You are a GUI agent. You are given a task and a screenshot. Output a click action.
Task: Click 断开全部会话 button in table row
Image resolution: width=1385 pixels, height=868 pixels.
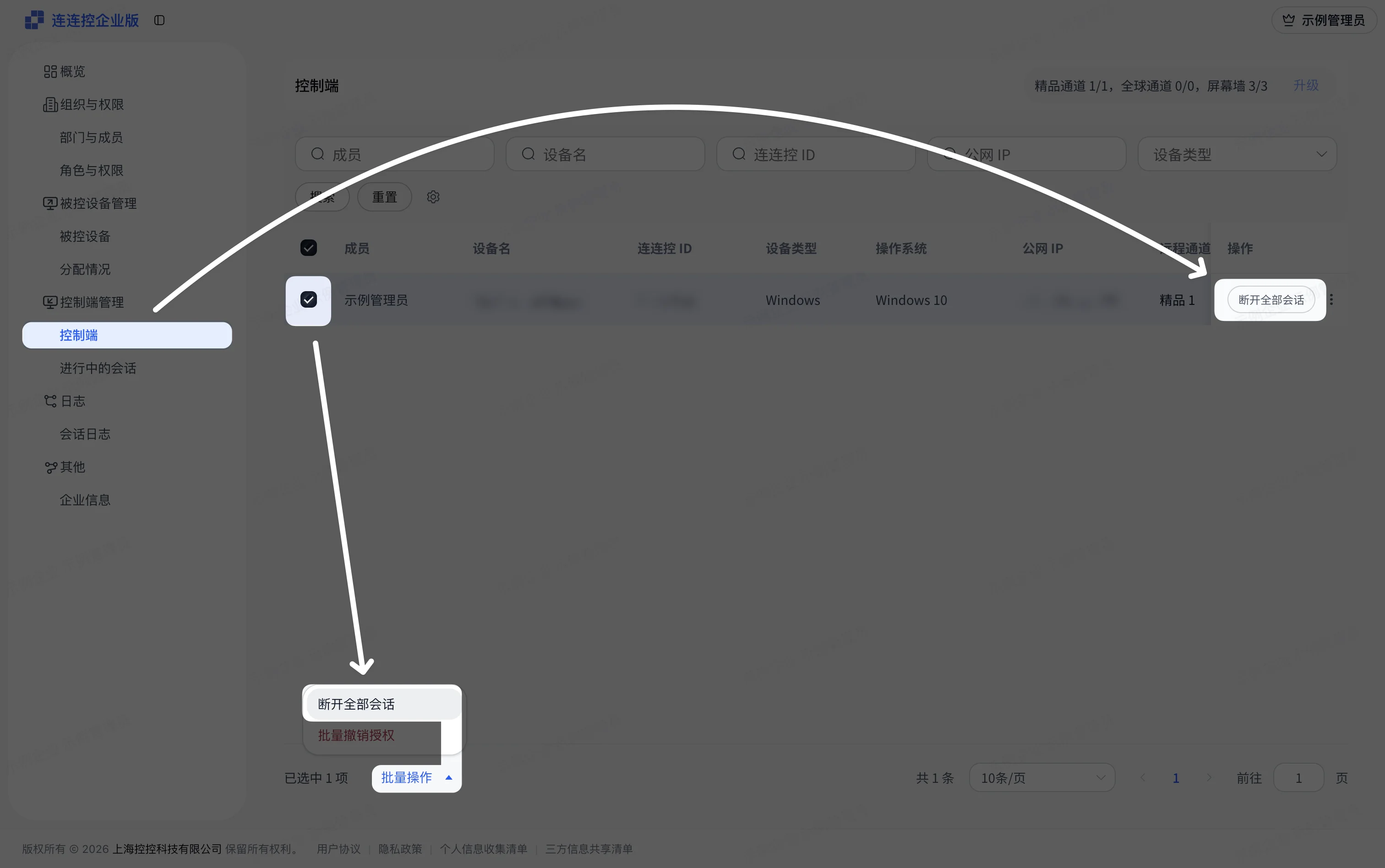point(1271,300)
